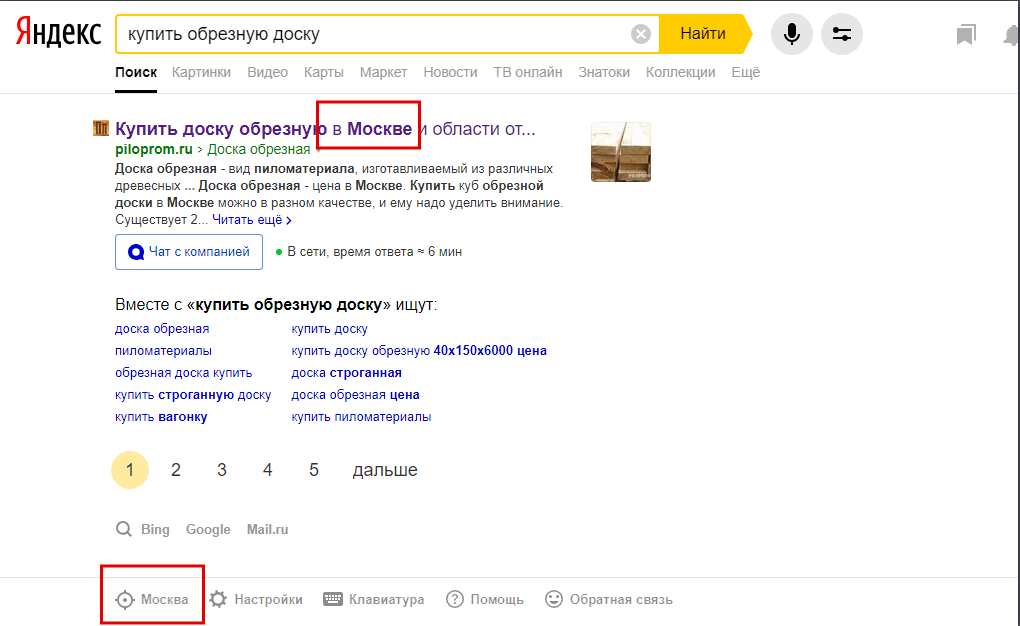Open Обратная связь feedback link
Image resolution: width=1020 pixels, height=626 pixels.
tap(609, 600)
